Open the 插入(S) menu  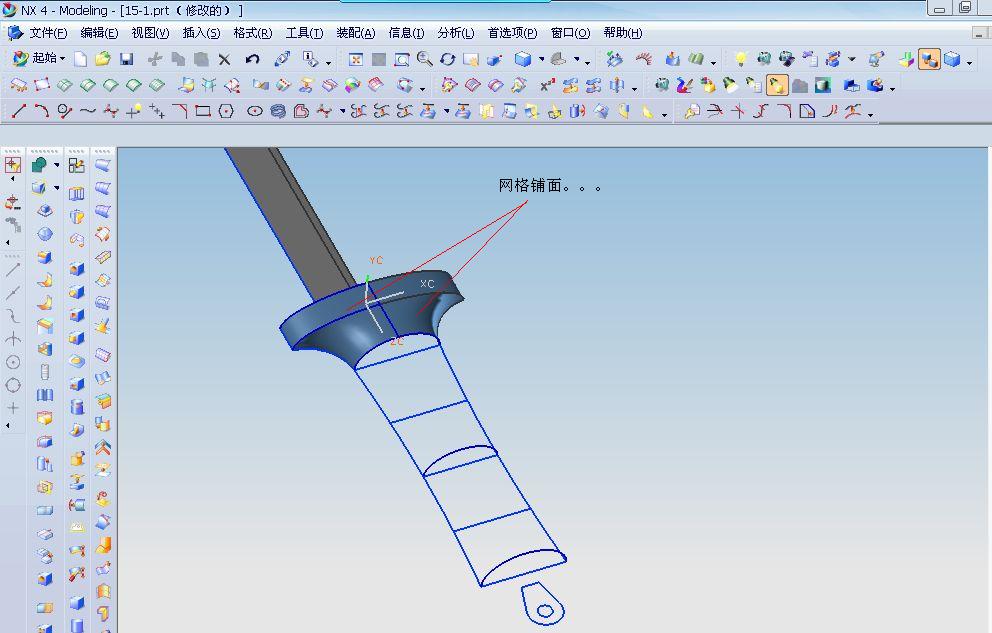[201, 33]
